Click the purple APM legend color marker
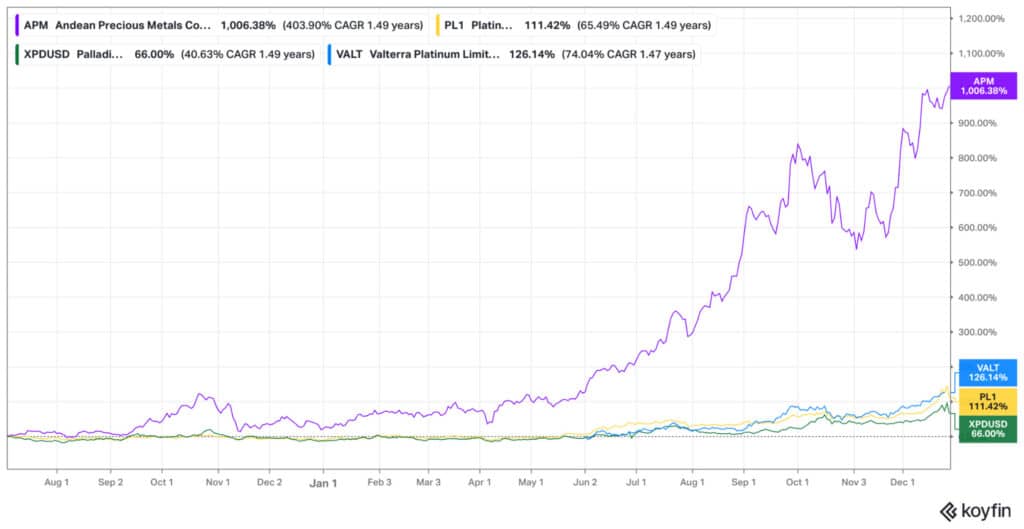Image resolution: width=1024 pixels, height=529 pixels. point(19,23)
